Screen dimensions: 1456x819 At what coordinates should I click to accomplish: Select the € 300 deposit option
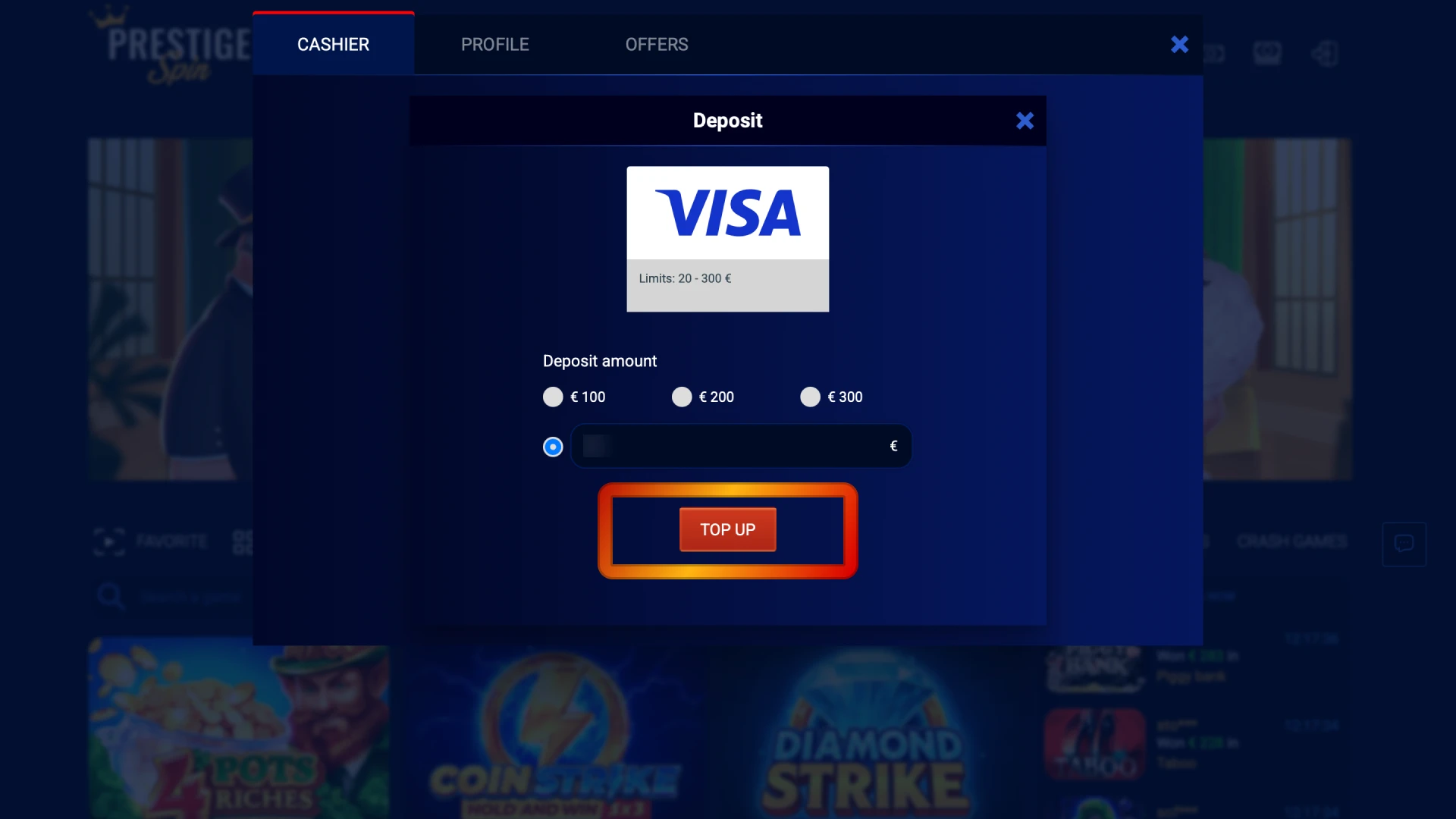[832, 397]
